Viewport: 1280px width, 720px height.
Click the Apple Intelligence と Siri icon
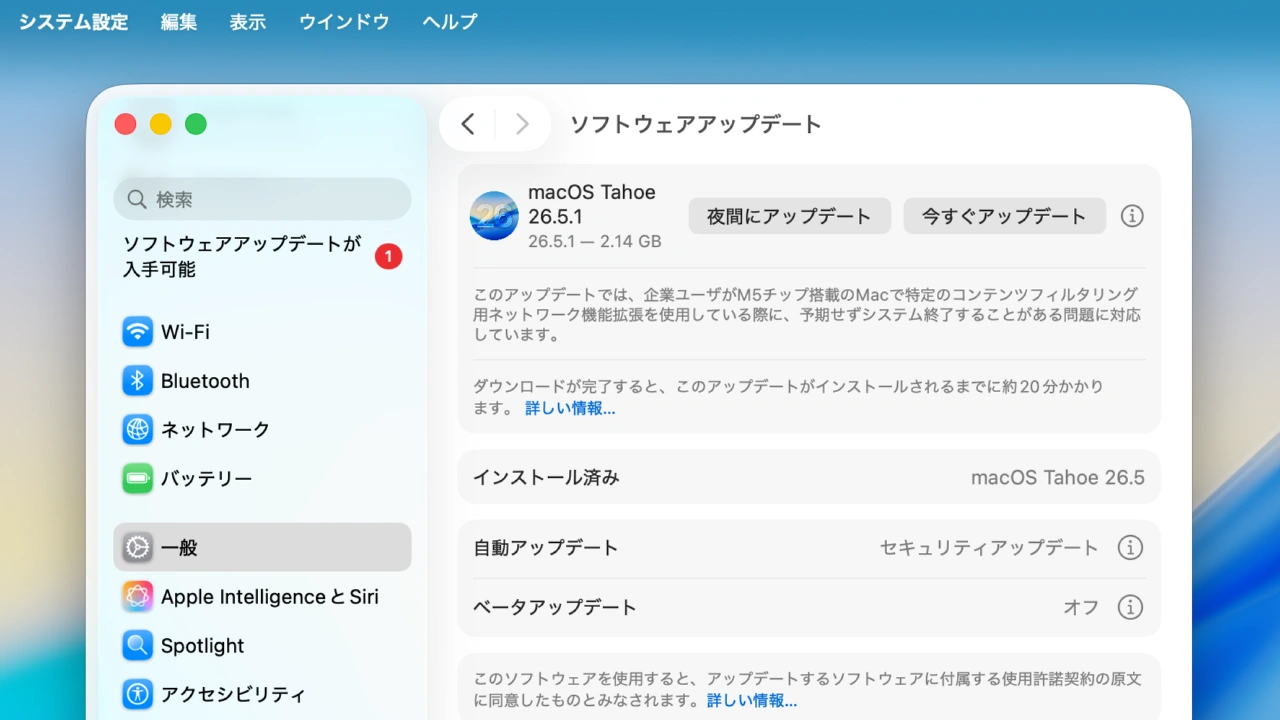138,597
